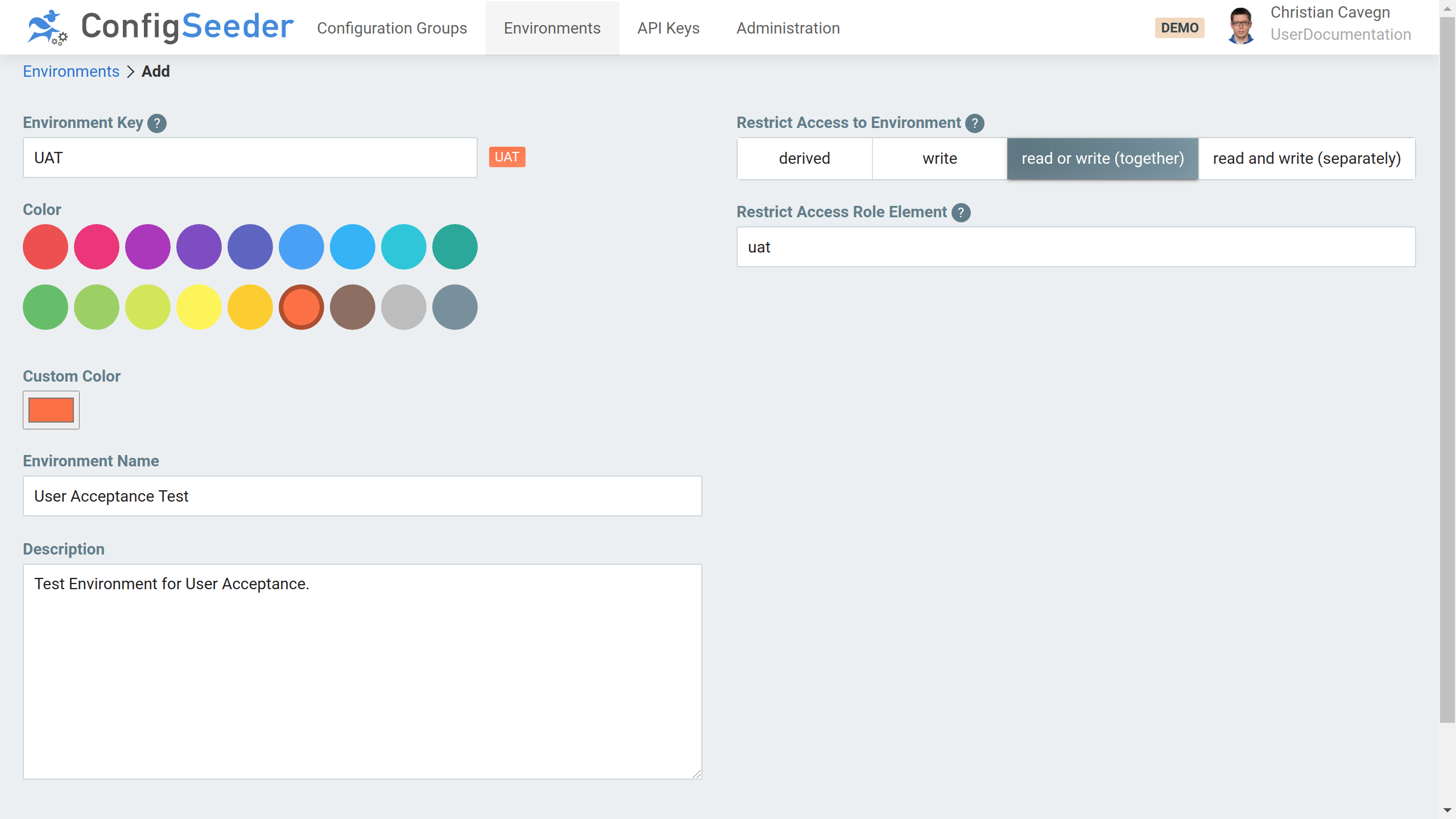
Task: Click the scrollbar down arrow
Action: [1447, 810]
